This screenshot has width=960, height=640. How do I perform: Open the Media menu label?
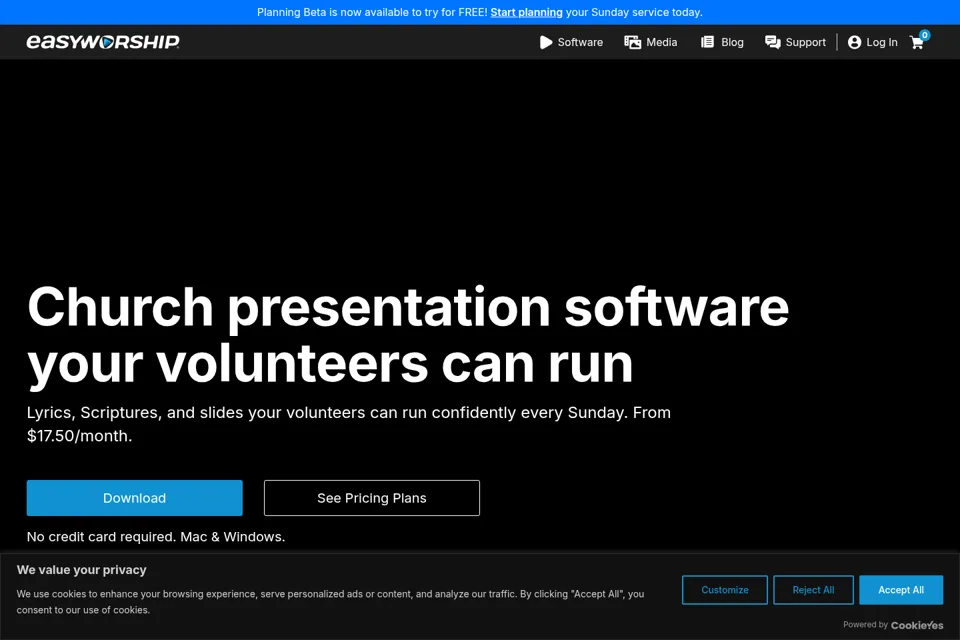click(662, 42)
